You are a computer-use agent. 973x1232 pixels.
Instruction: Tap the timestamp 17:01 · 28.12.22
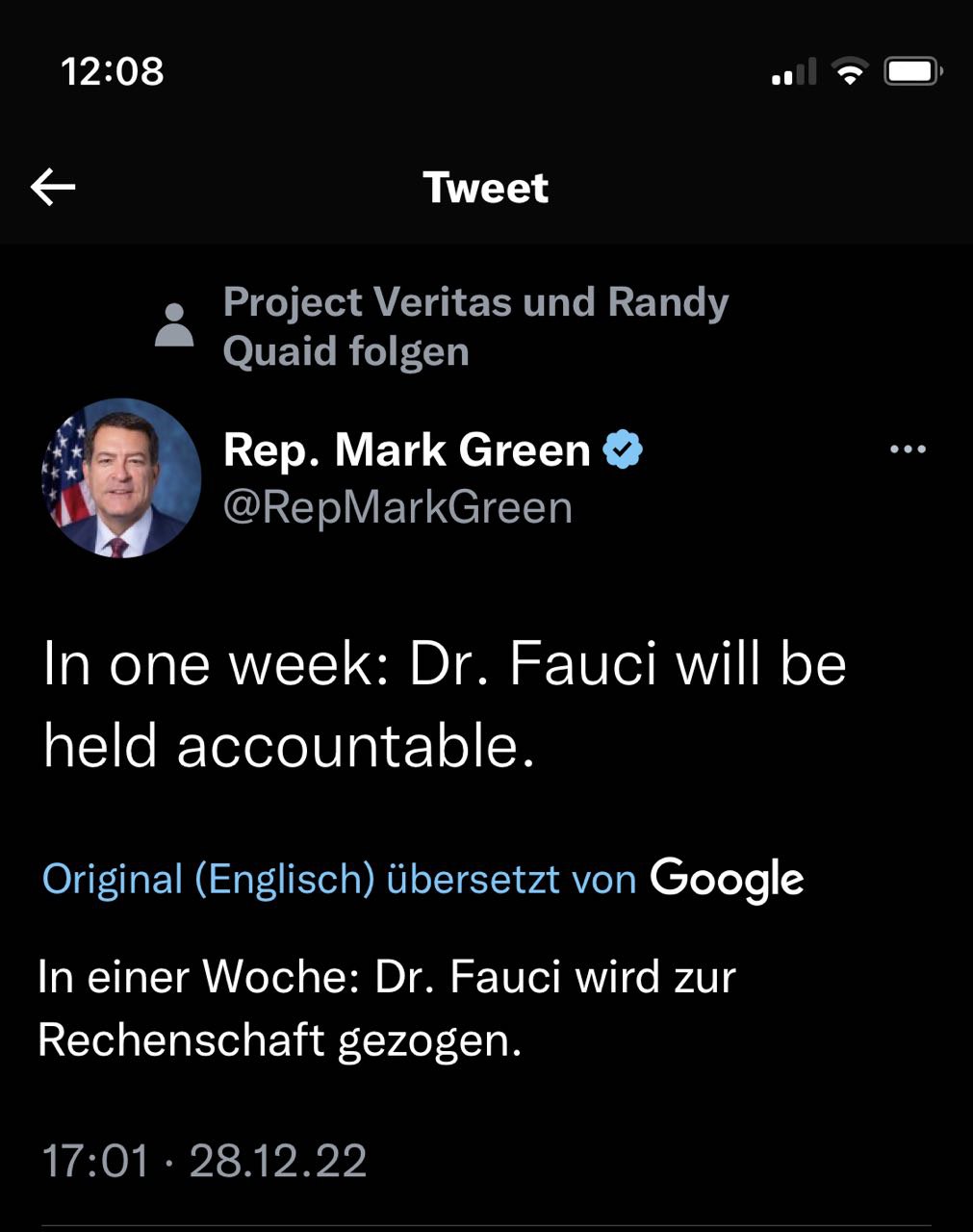(204, 1162)
